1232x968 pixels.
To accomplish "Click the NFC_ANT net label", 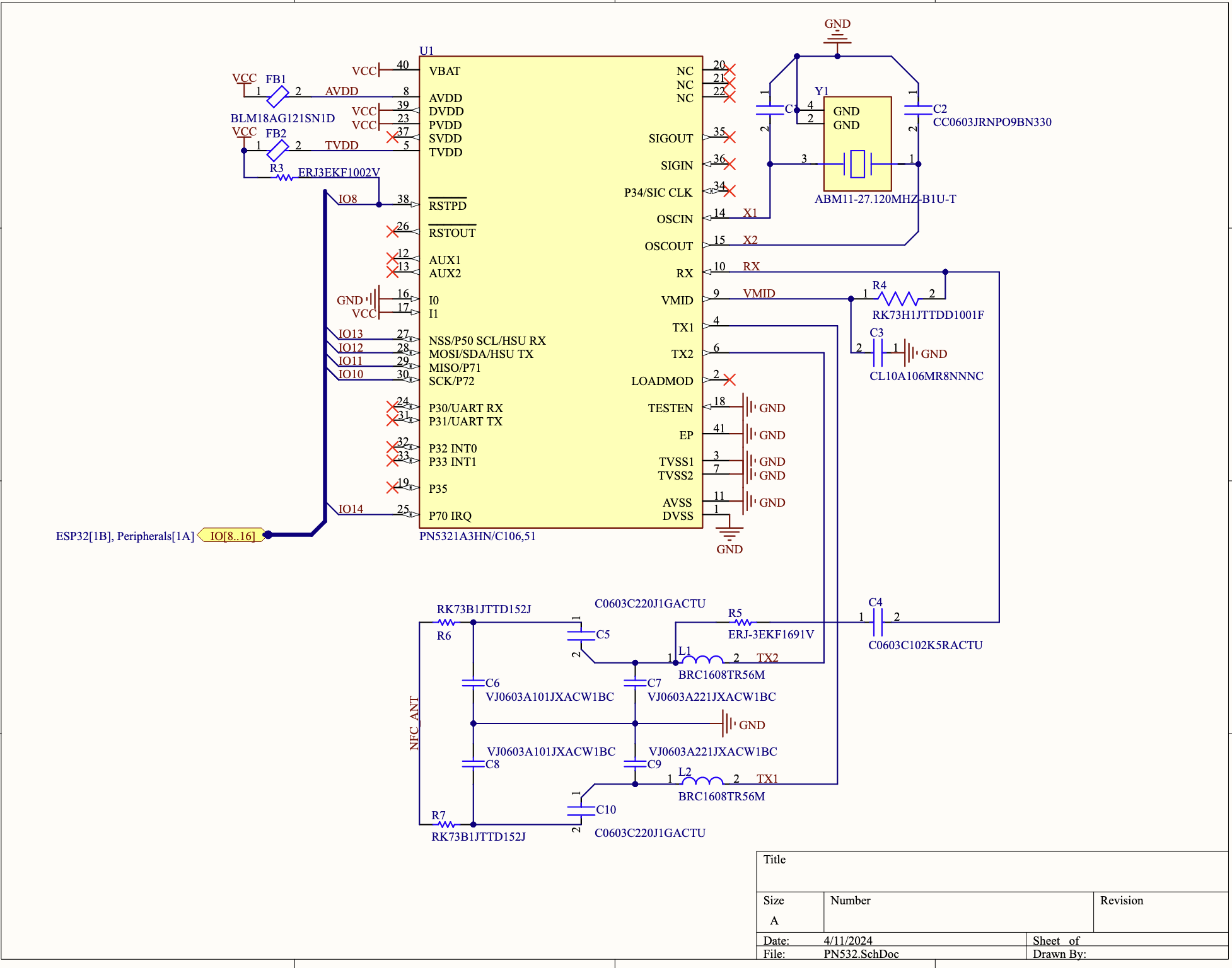I will tap(414, 723).
